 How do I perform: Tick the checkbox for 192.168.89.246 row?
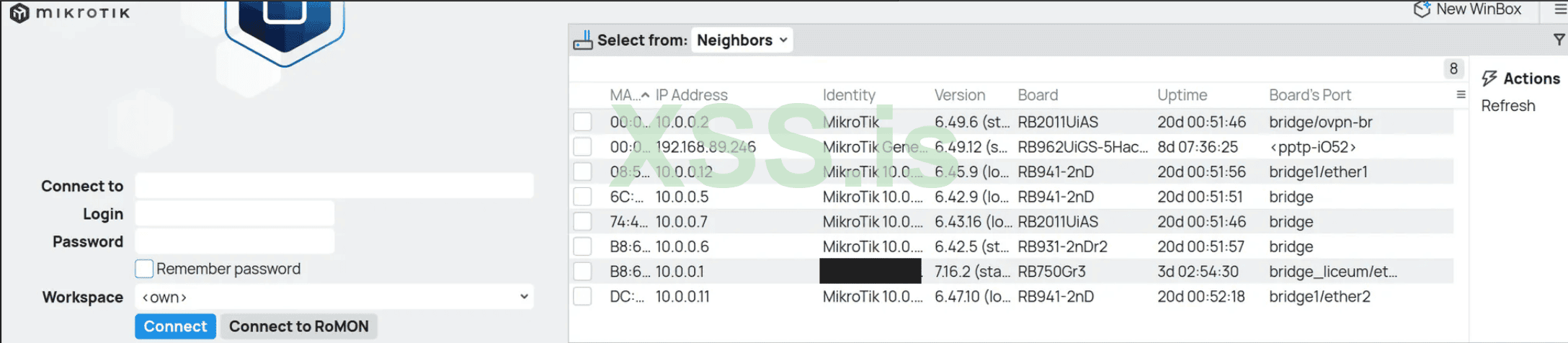click(582, 147)
